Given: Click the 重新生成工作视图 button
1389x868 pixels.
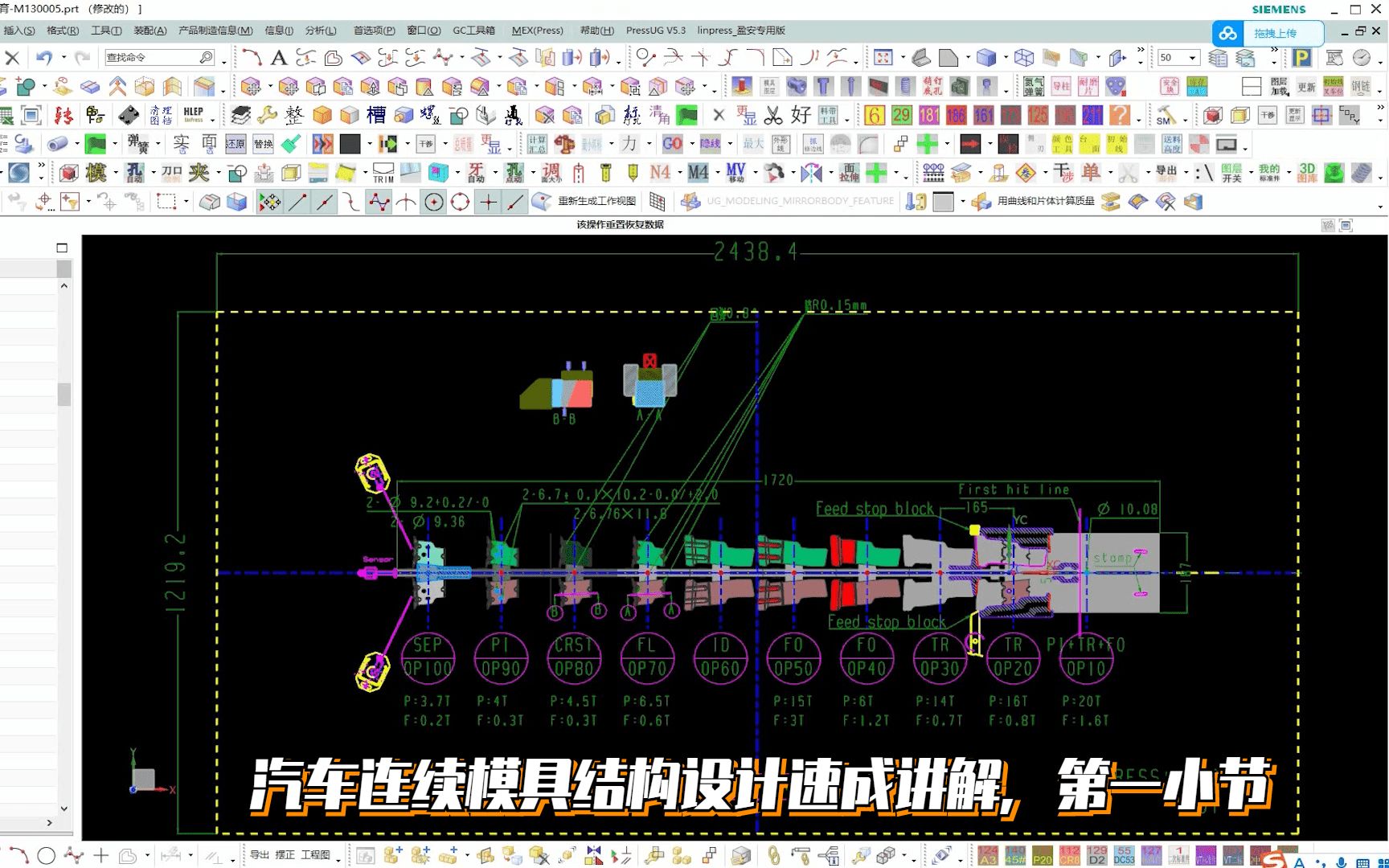Looking at the screenshot, I should pos(587,201).
